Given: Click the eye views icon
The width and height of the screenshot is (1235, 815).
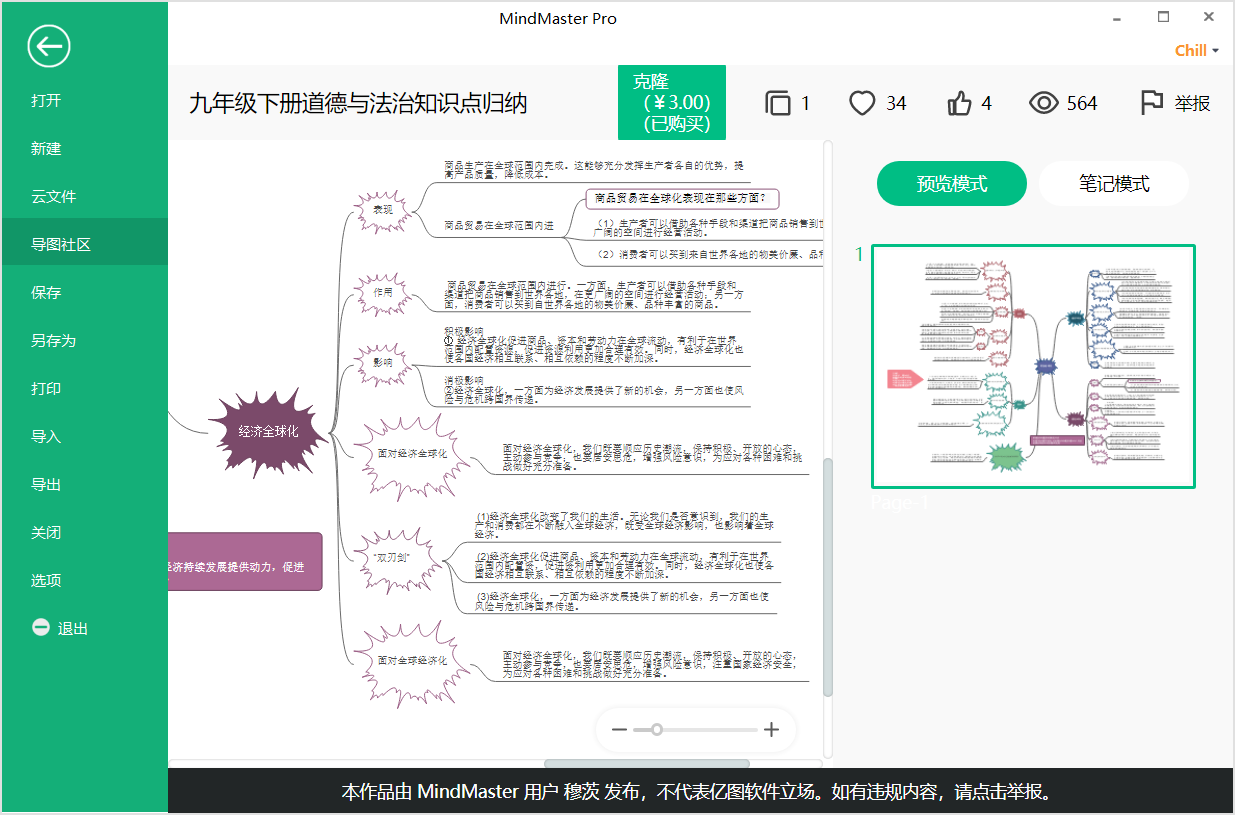Looking at the screenshot, I should pos(1043,103).
